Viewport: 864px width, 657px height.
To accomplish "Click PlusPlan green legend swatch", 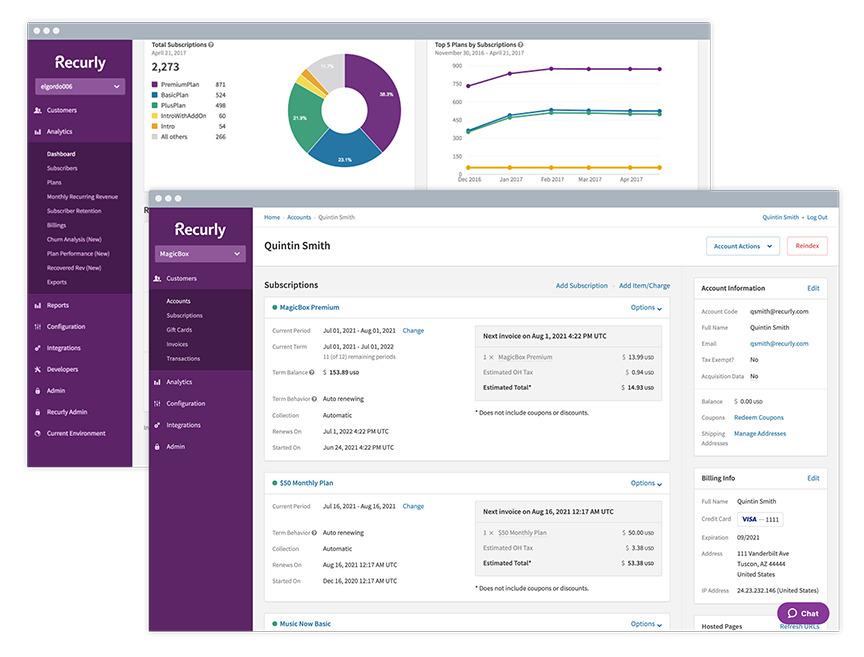I will click(x=155, y=106).
